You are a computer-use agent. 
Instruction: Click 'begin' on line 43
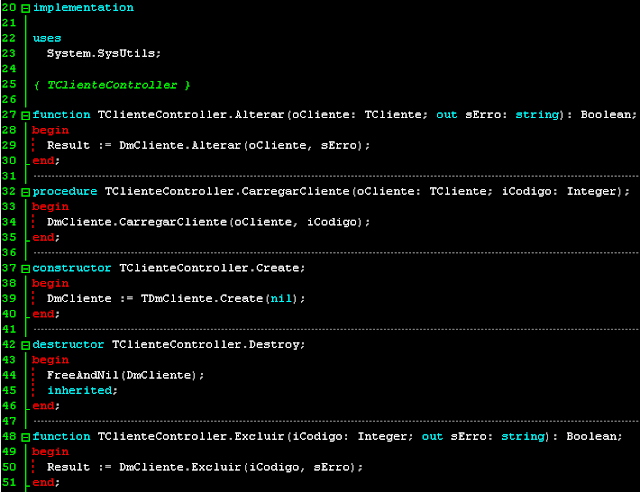pyautogui.click(x=51, y=360)
